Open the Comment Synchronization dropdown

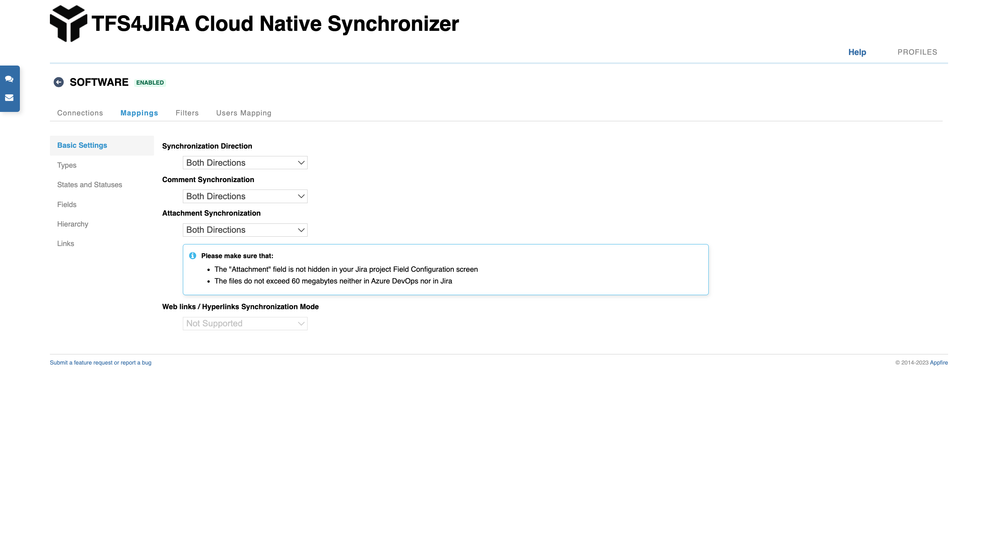tap(245, 197)
